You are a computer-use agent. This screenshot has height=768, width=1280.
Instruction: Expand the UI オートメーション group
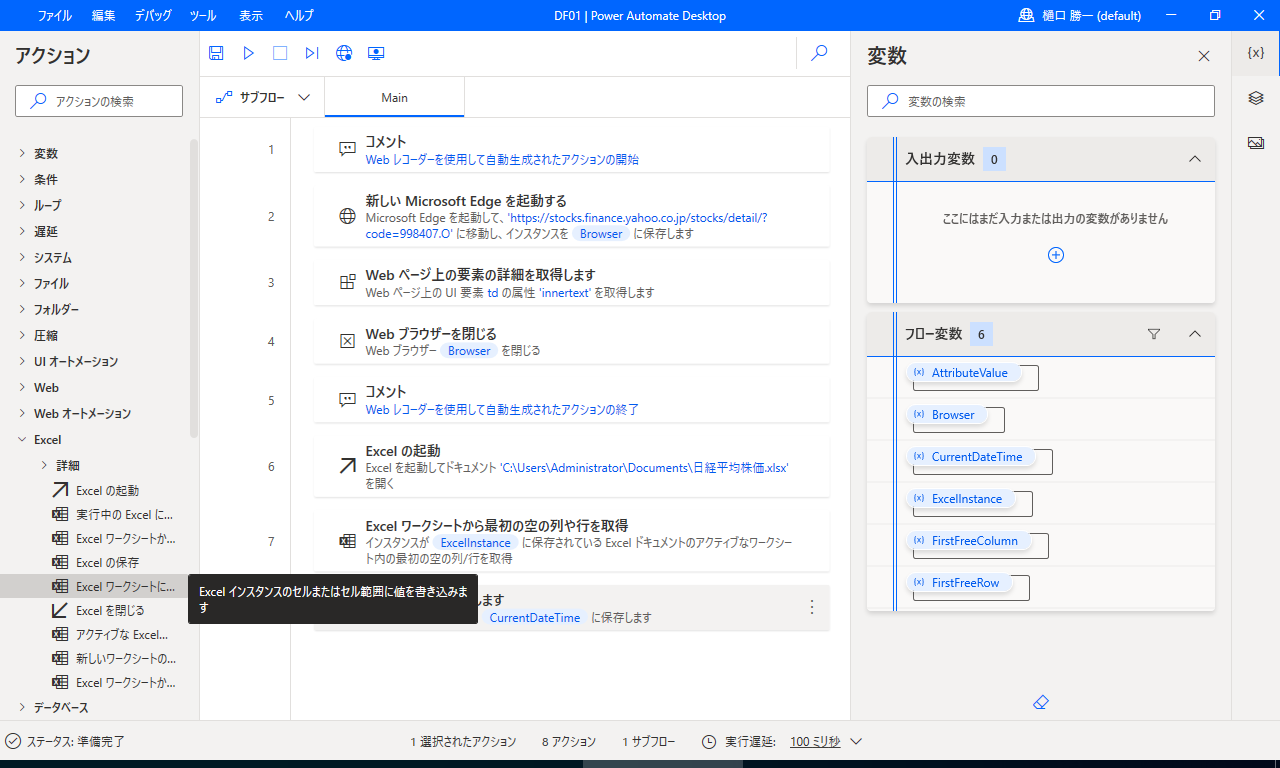click(x=22, y=361)
